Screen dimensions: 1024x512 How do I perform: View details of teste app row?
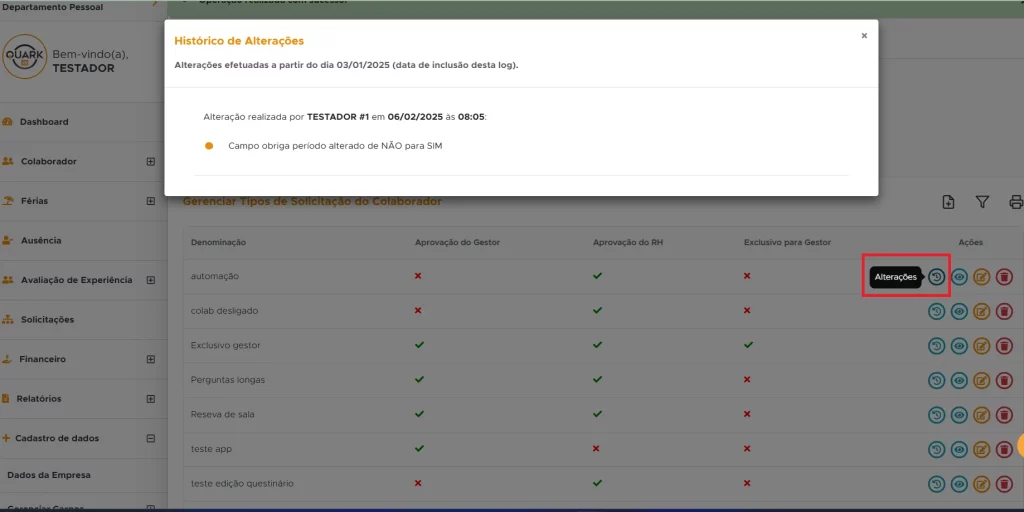(959, 450)
